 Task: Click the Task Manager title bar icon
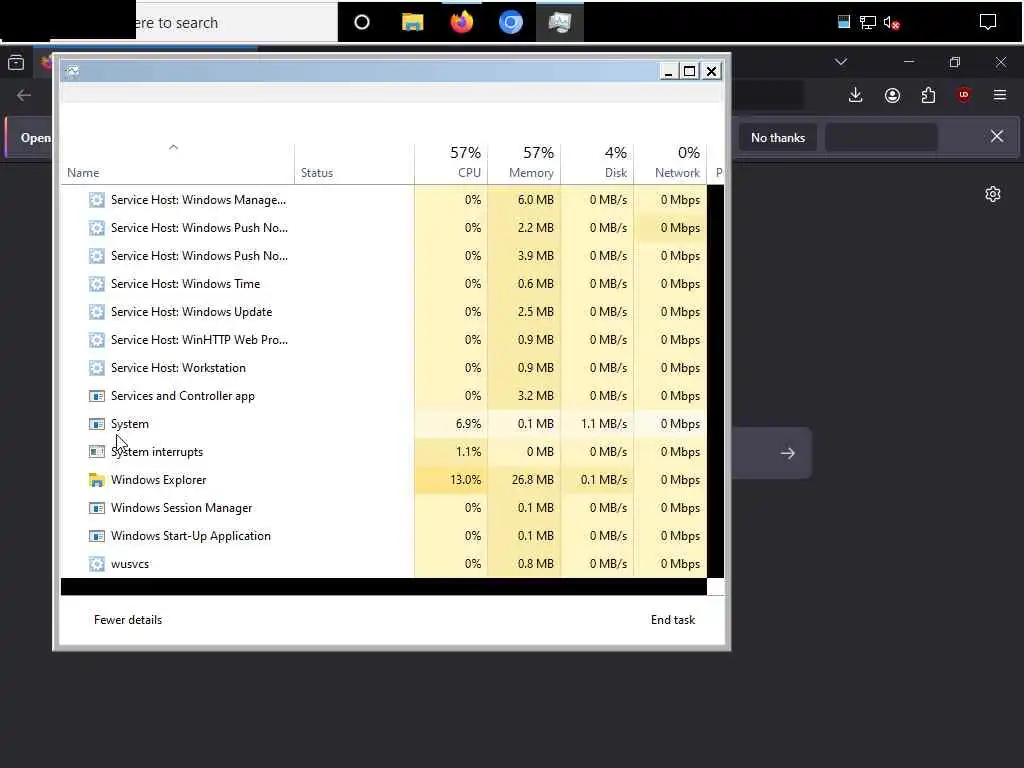click(x=72, y=71)
